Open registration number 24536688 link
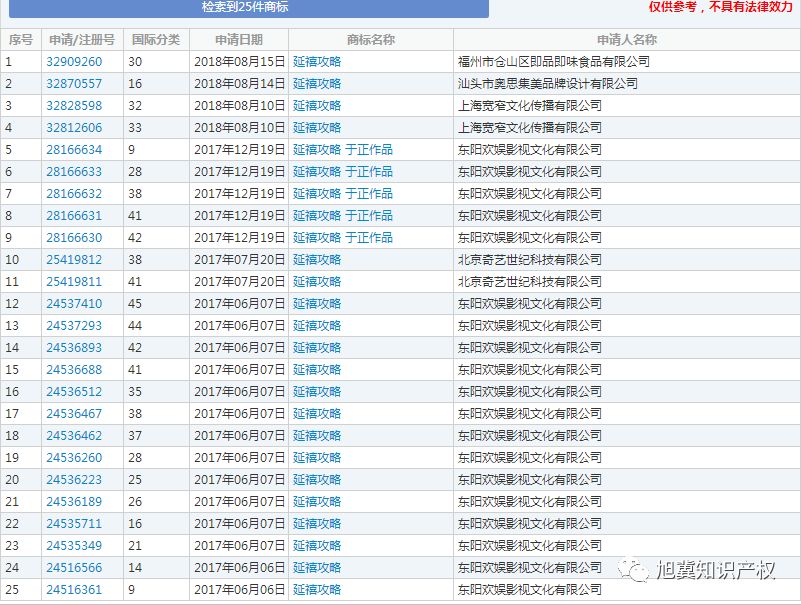 (x=74, y=369)
